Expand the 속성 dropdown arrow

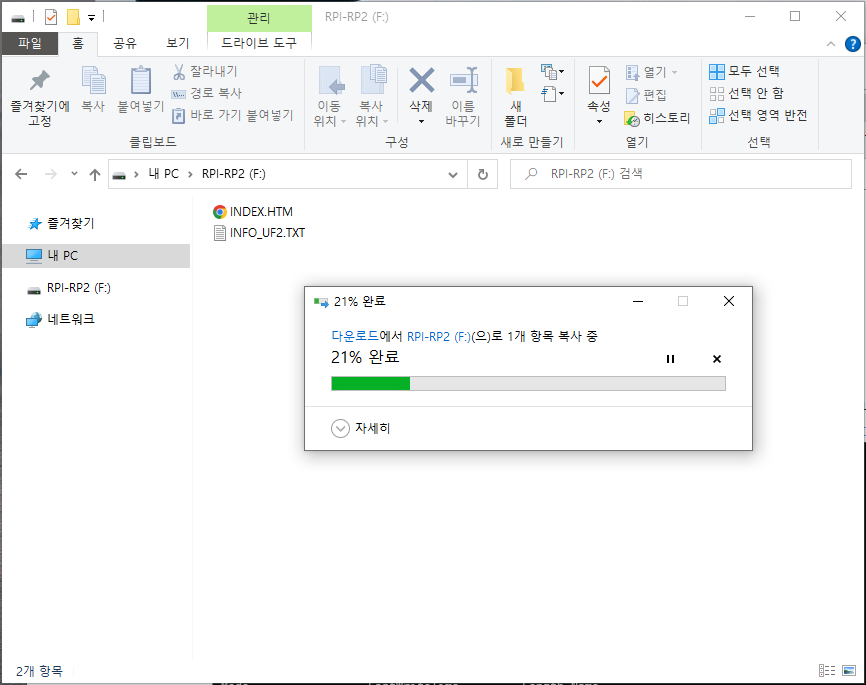point(599,122)
